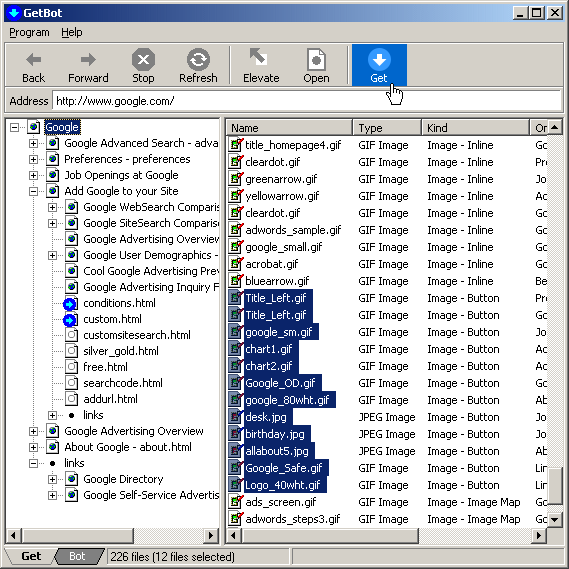Expand Google User Demographics node
The image size is (569, 569).
pos(52,255)
